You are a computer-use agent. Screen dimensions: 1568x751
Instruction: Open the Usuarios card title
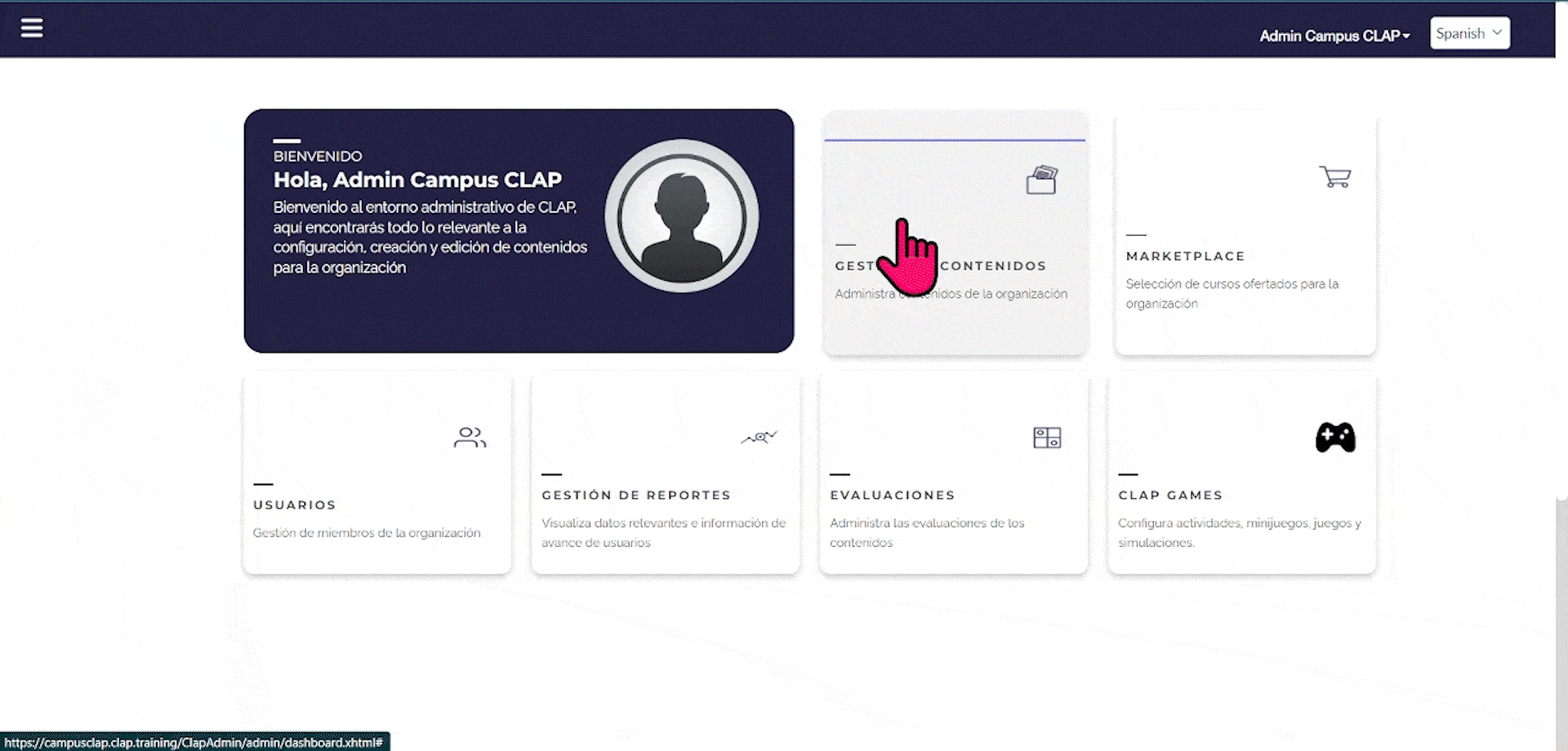tap(295, 505)
